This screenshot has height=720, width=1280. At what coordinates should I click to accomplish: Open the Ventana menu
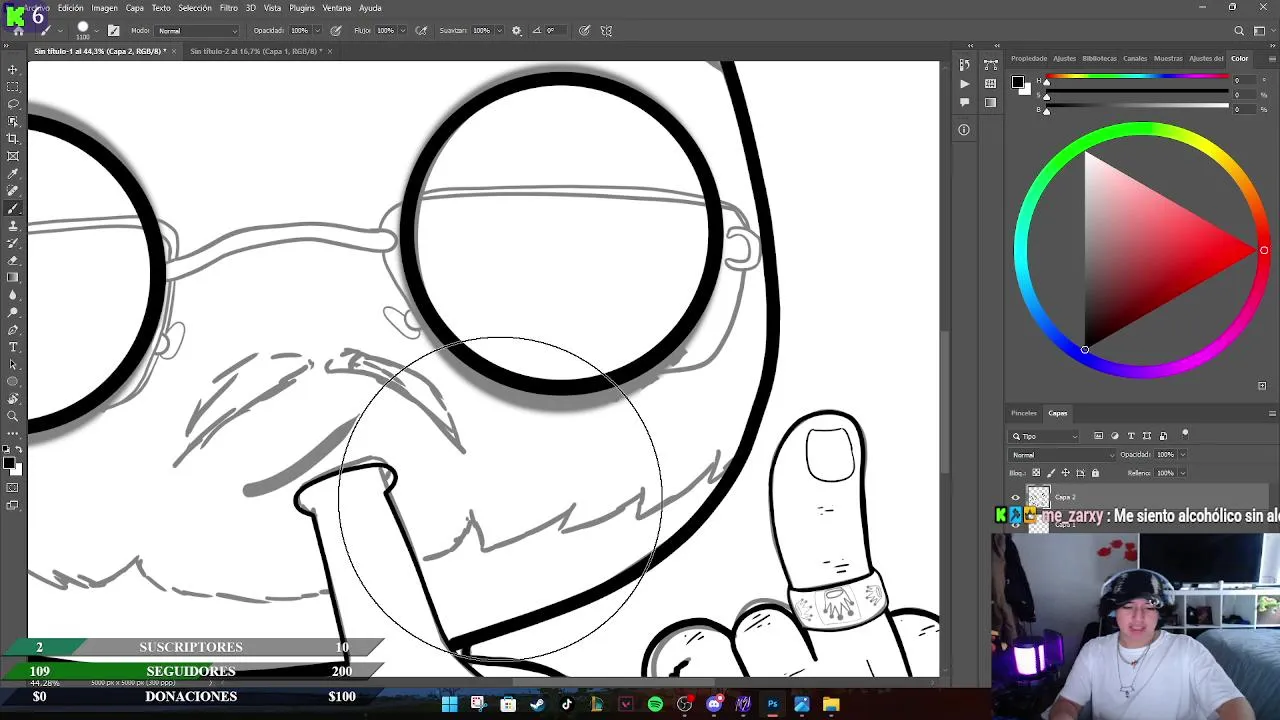click(x=336, y=8)
